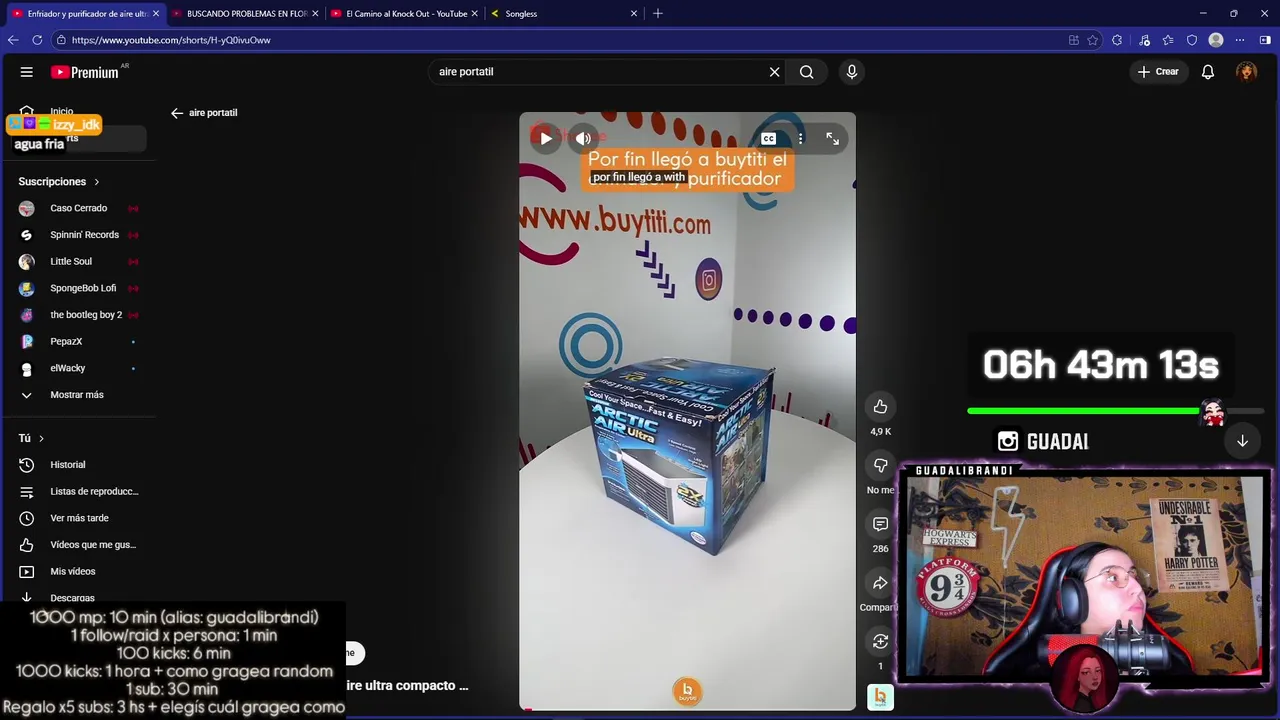The width and height of the screenshot is (1280, 720).
Task: Go back in the browser
Action: [x=13, y=40]
